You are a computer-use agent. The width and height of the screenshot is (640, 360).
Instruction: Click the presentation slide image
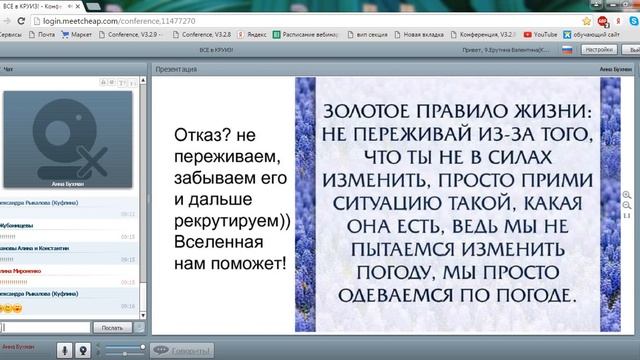pyautogui.click(x=458, y=204)
